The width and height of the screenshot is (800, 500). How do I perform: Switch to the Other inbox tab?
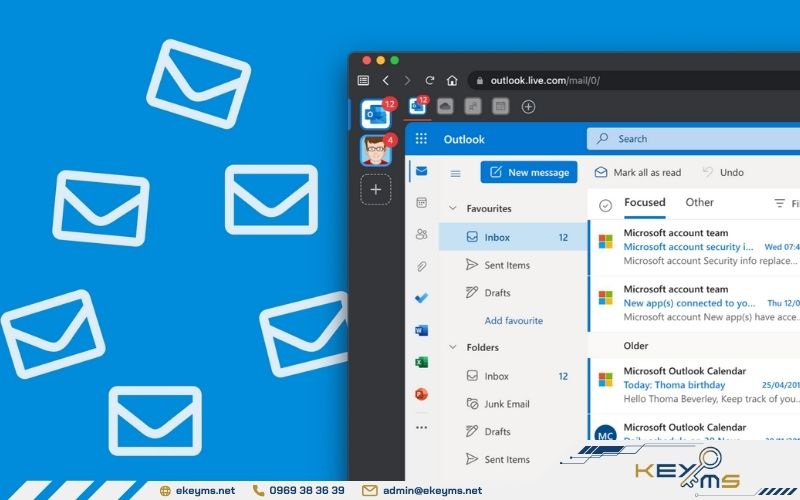point(699,203)
